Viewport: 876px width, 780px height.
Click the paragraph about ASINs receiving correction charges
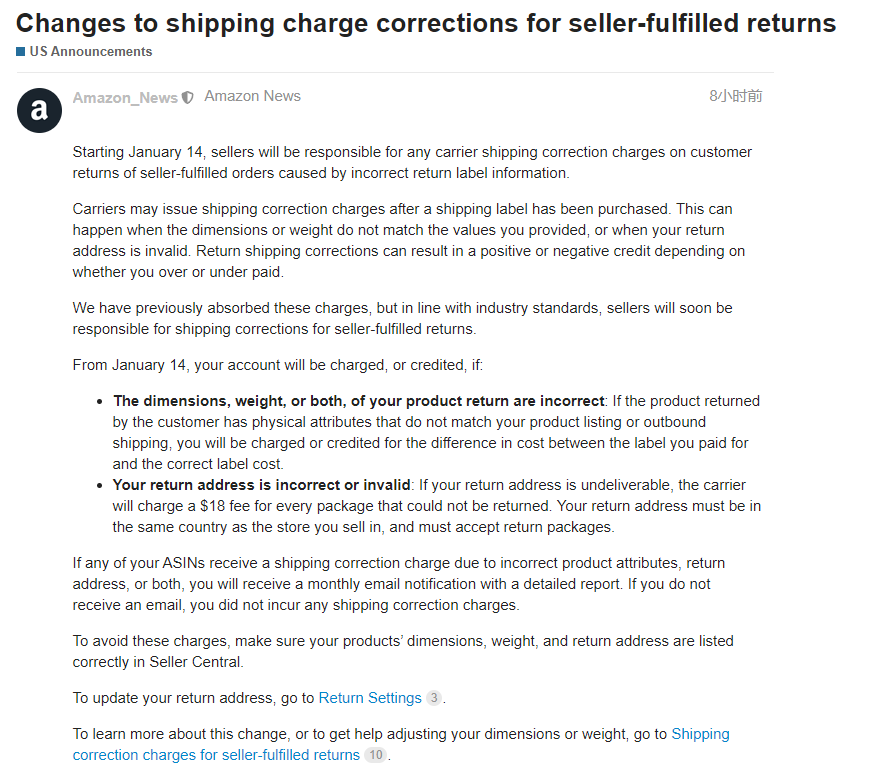point(398,584)
